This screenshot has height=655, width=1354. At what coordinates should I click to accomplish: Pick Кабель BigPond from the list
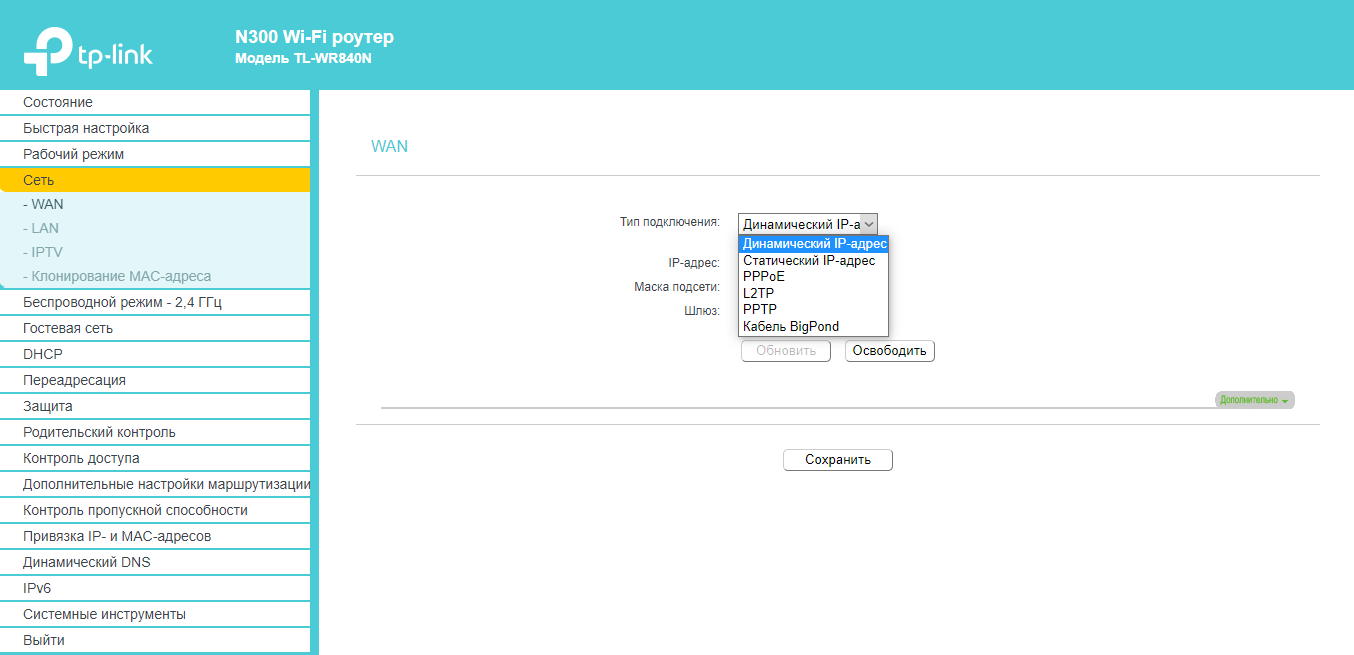pyautogui.click(x=791, y=327)
